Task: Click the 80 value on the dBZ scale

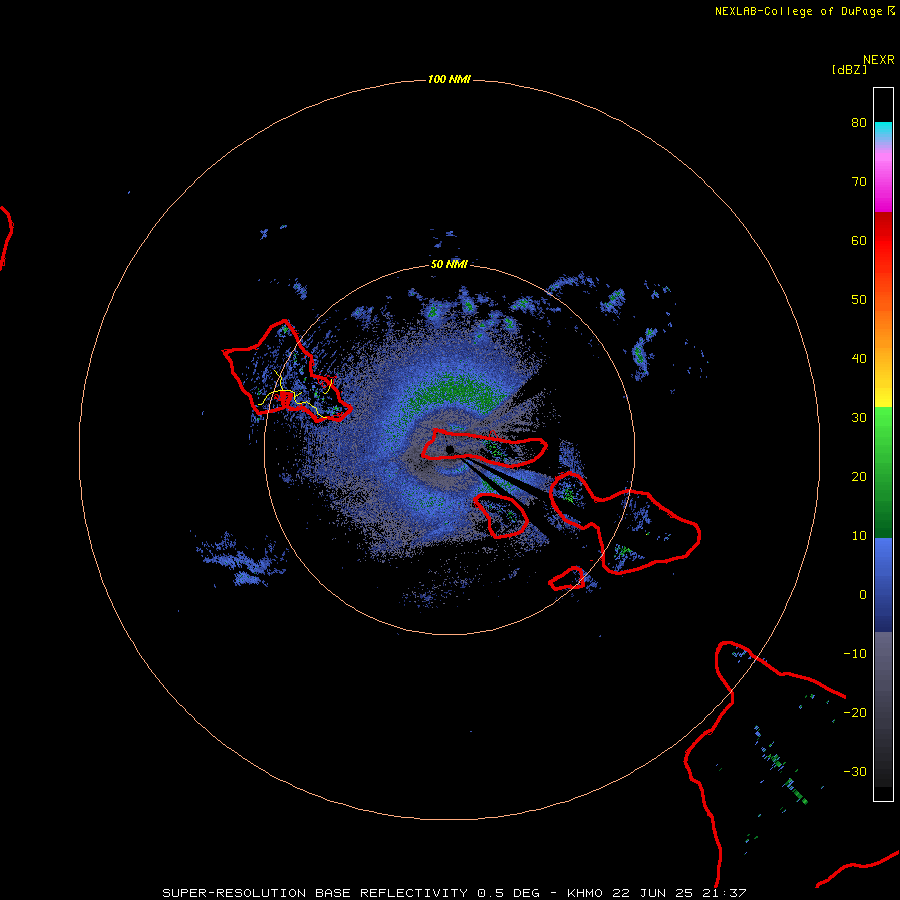Action: click(x=859, y=122)
